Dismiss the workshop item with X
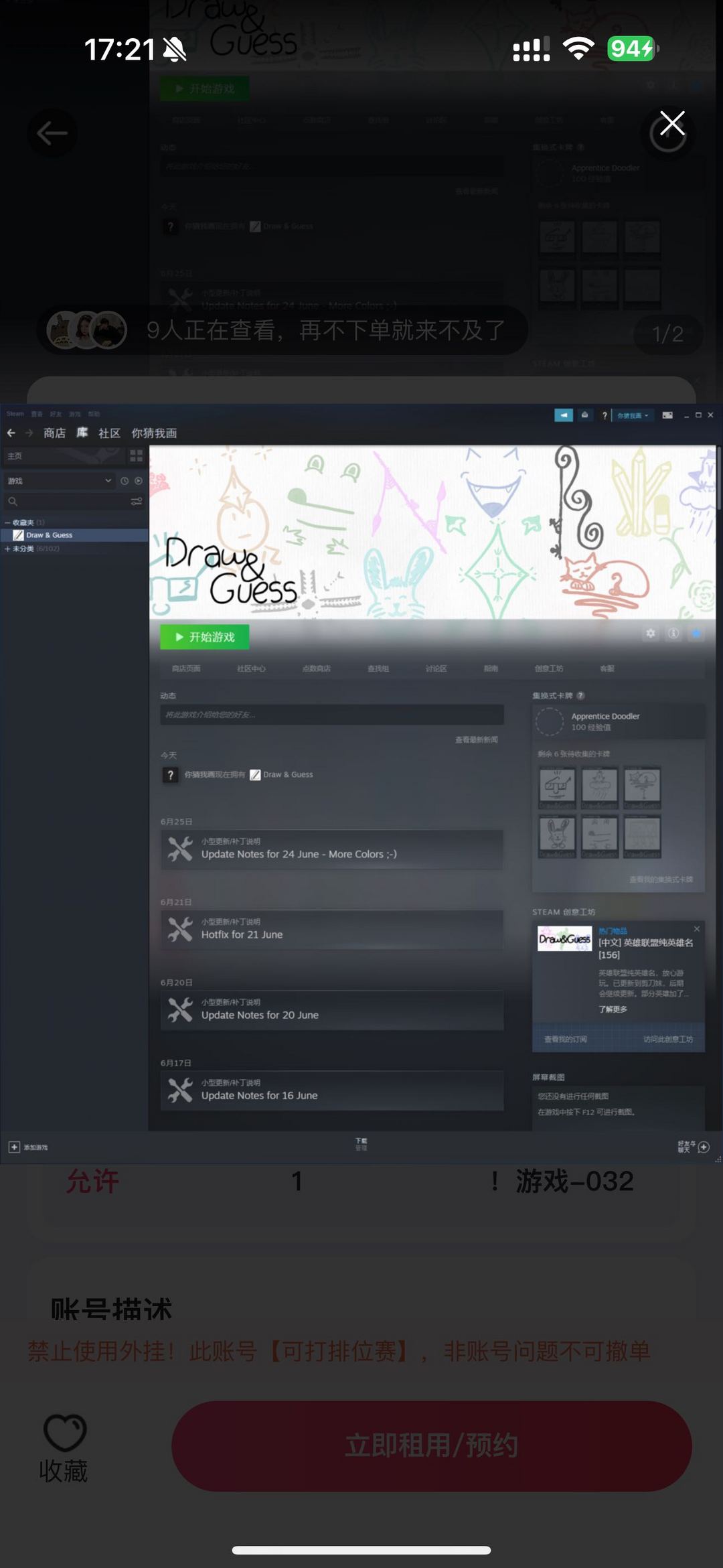 [697, 929]
